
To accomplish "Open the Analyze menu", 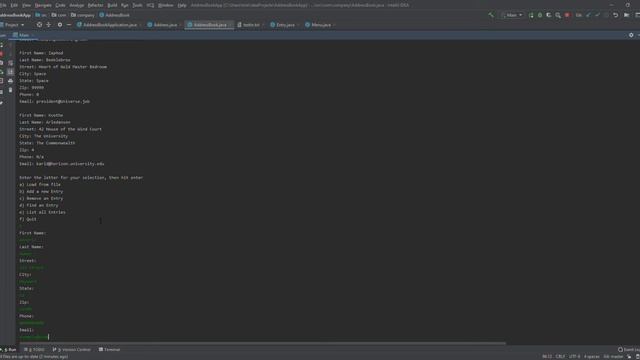I will coord(76,5).
